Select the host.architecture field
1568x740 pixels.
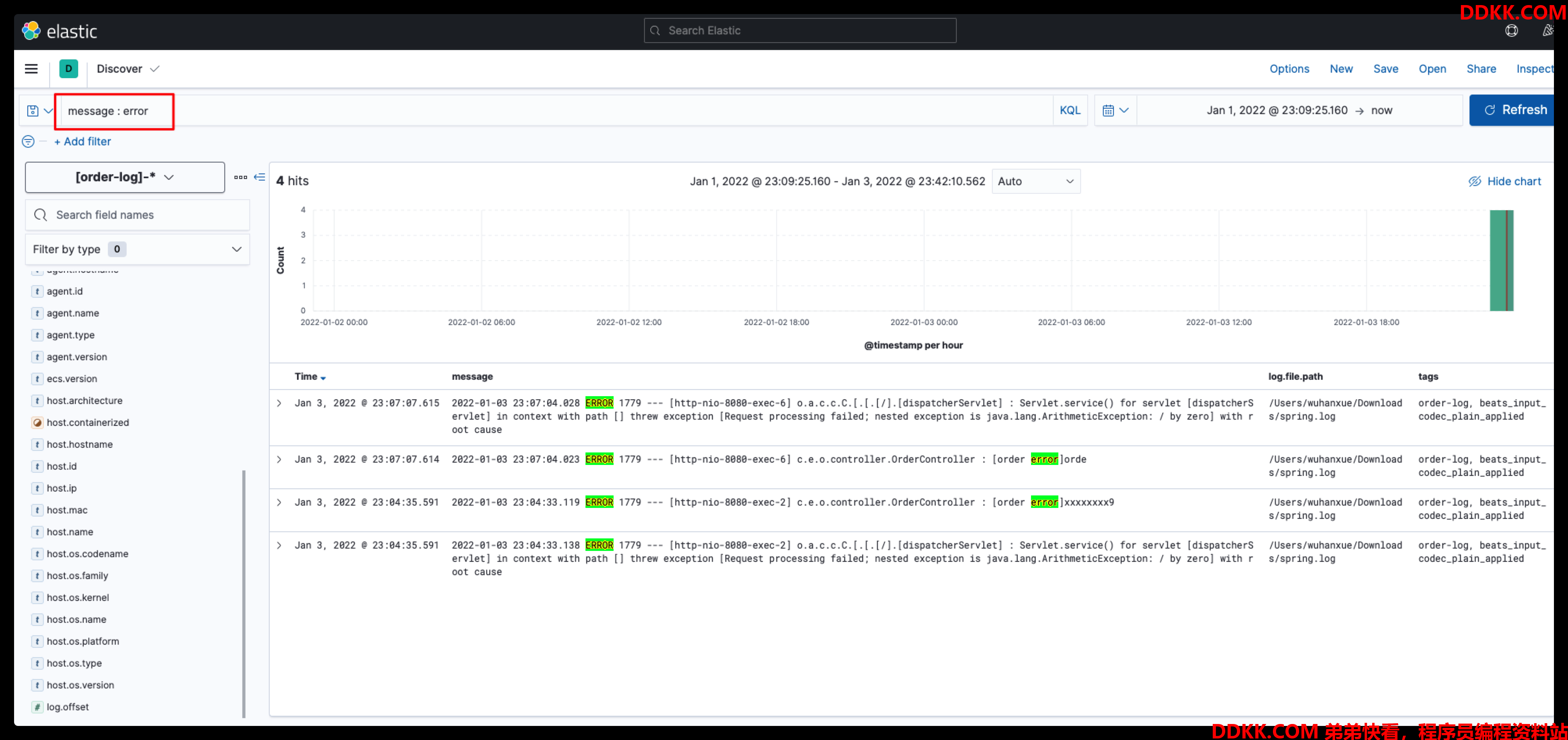pyautogui.click(x=84, y=400)
